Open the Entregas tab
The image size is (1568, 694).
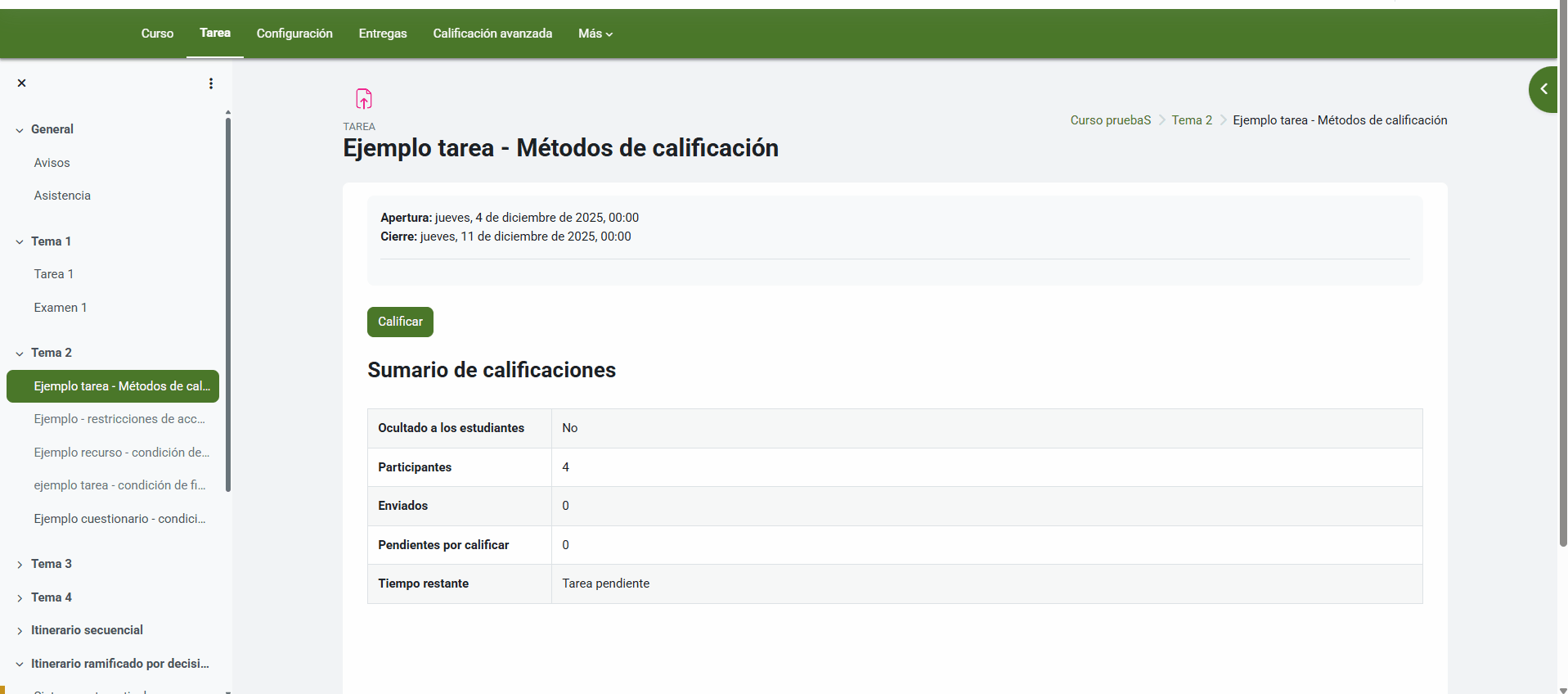click(x=383, y=34)
